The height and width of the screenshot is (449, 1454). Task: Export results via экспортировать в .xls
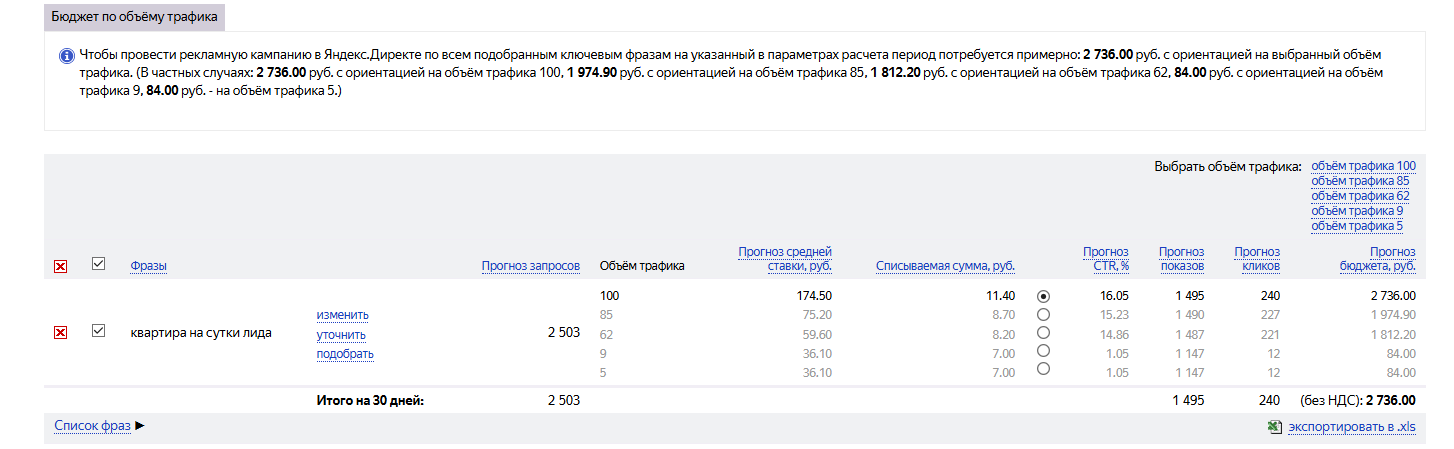pyautogui.click(x=1351, y=427)
